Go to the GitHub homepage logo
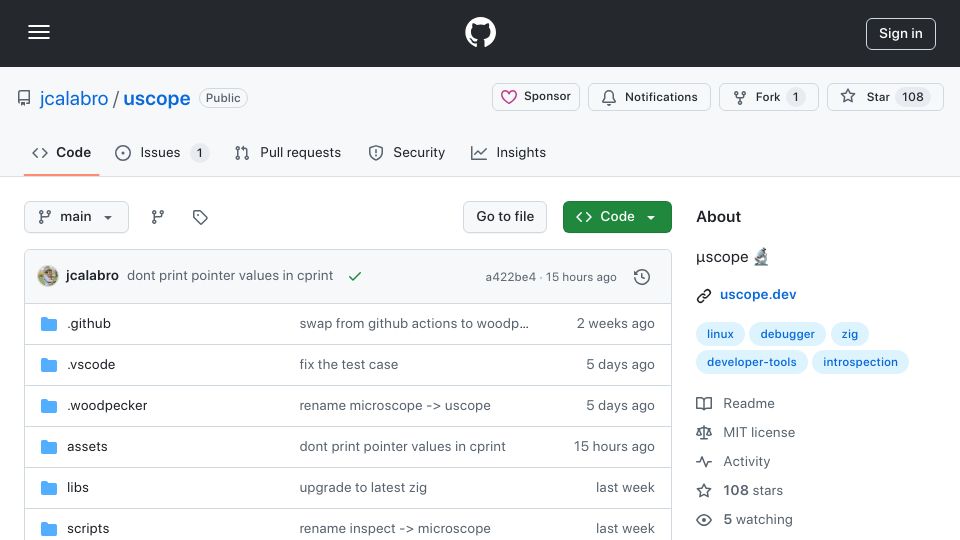This screenshot has width=960, height=540. [x=480, y=32]
